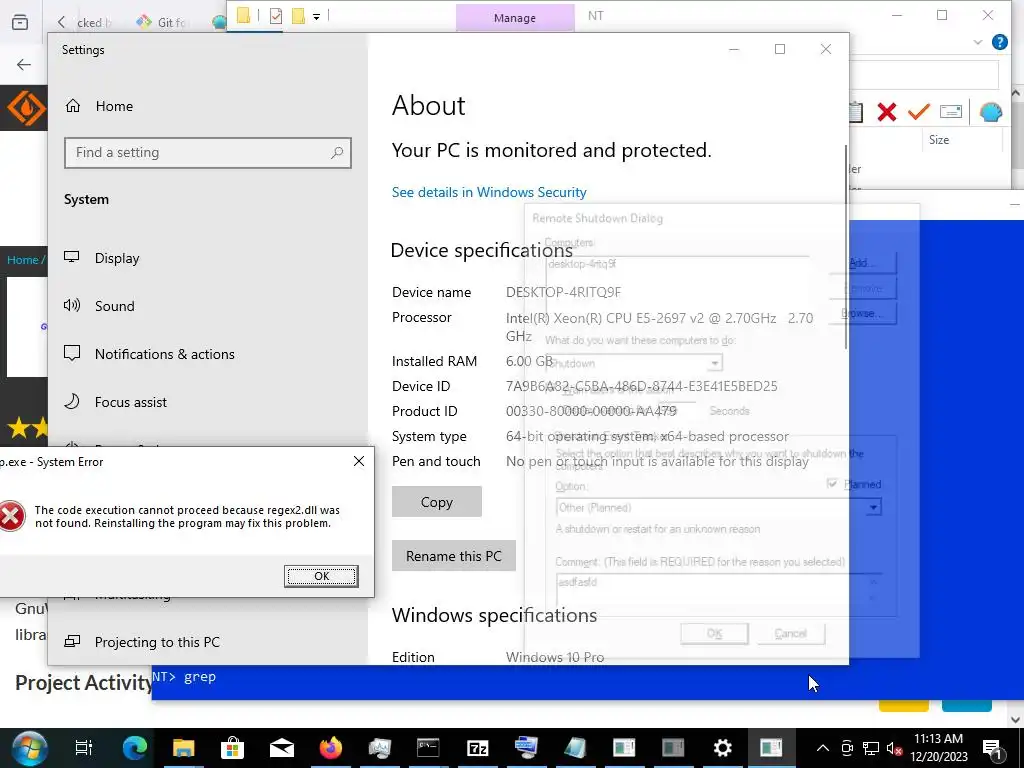Open File Explorer from taskbar
The height and width of the screenshot is (768, 1024).
point(184,748)
